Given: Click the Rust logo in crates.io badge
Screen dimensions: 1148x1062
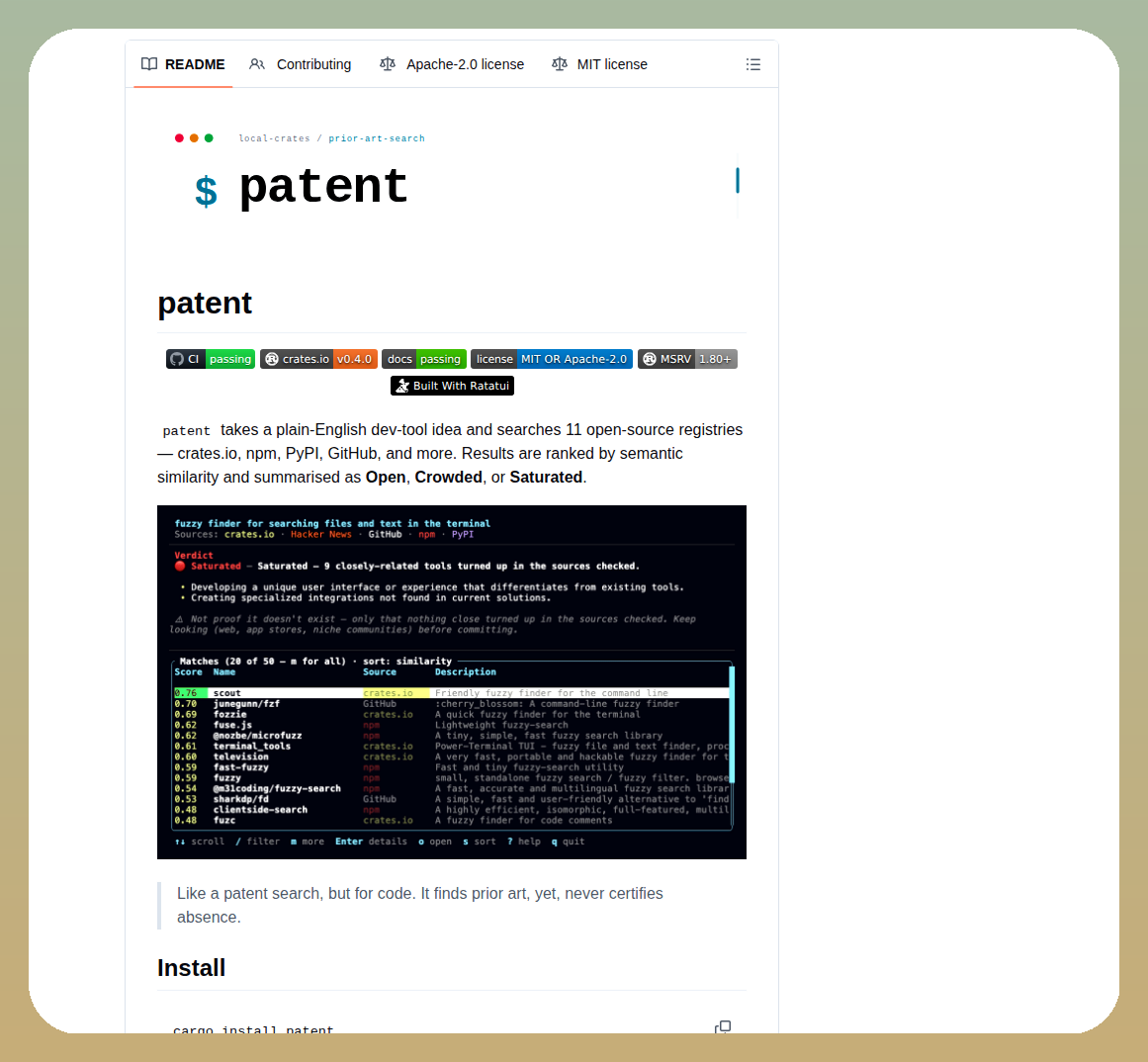Looking at the screenshot, I should click(272, 359).
